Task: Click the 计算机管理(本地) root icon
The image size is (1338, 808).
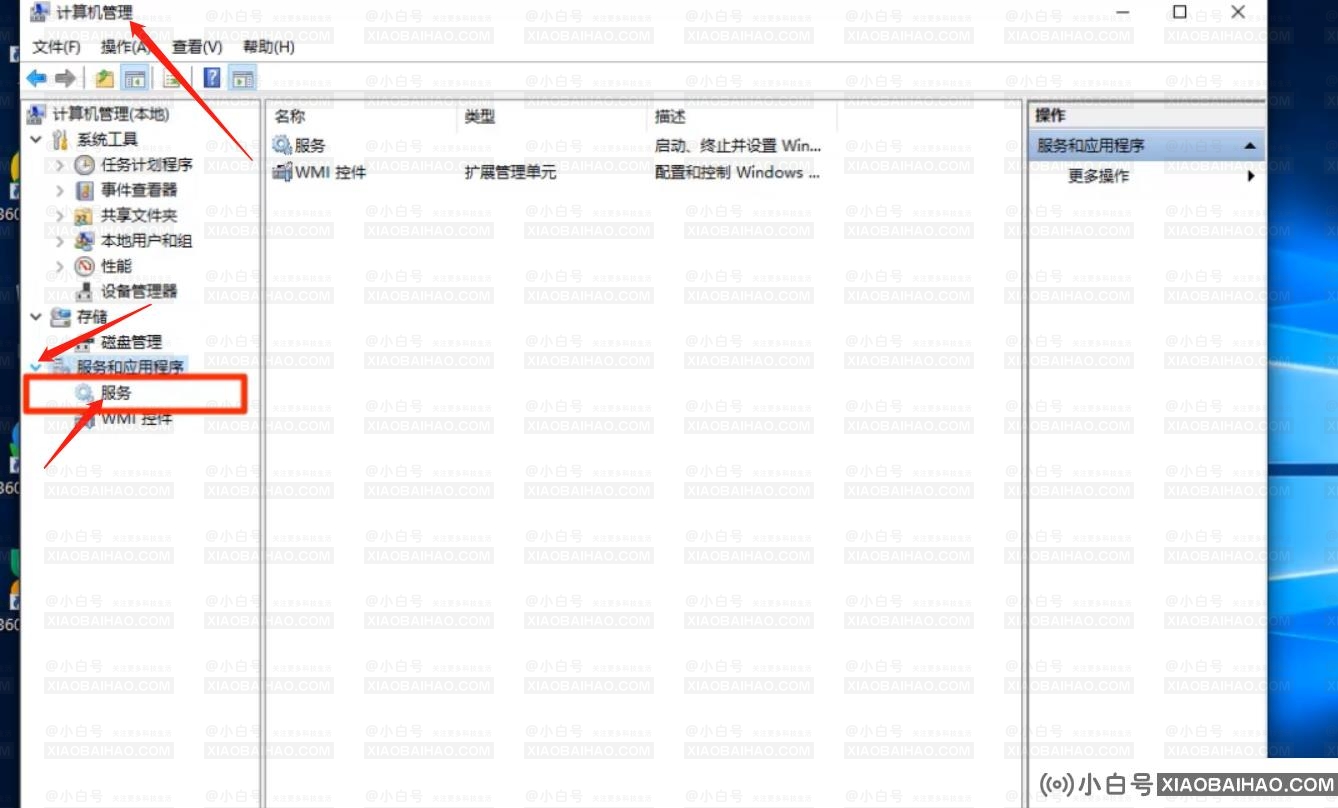Action: pos(37,114)
